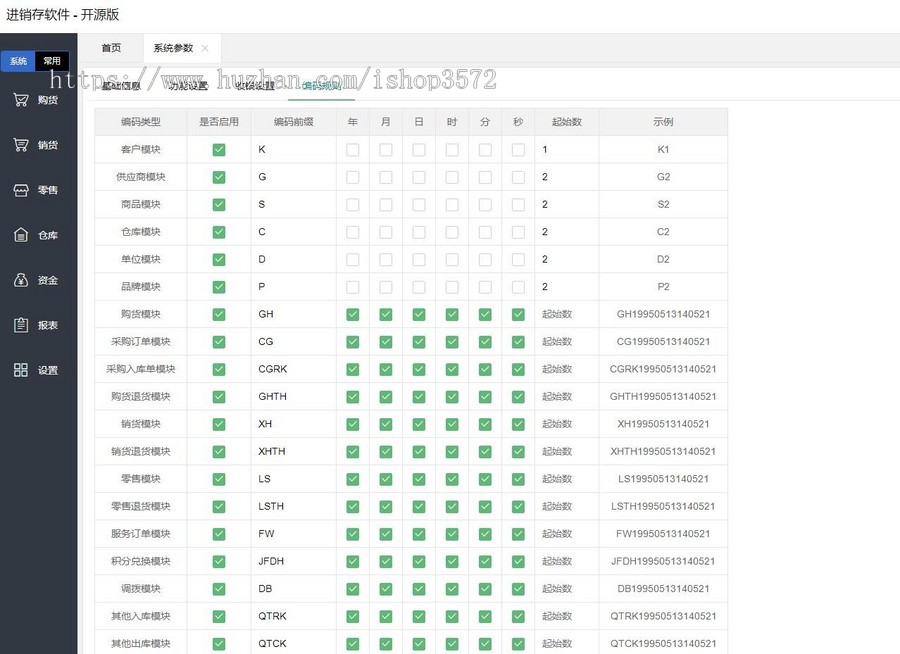This screenshot has height=654, width=900.
Task: Open the 仓库 warehouse icon in sidebar
Action: 21,235
